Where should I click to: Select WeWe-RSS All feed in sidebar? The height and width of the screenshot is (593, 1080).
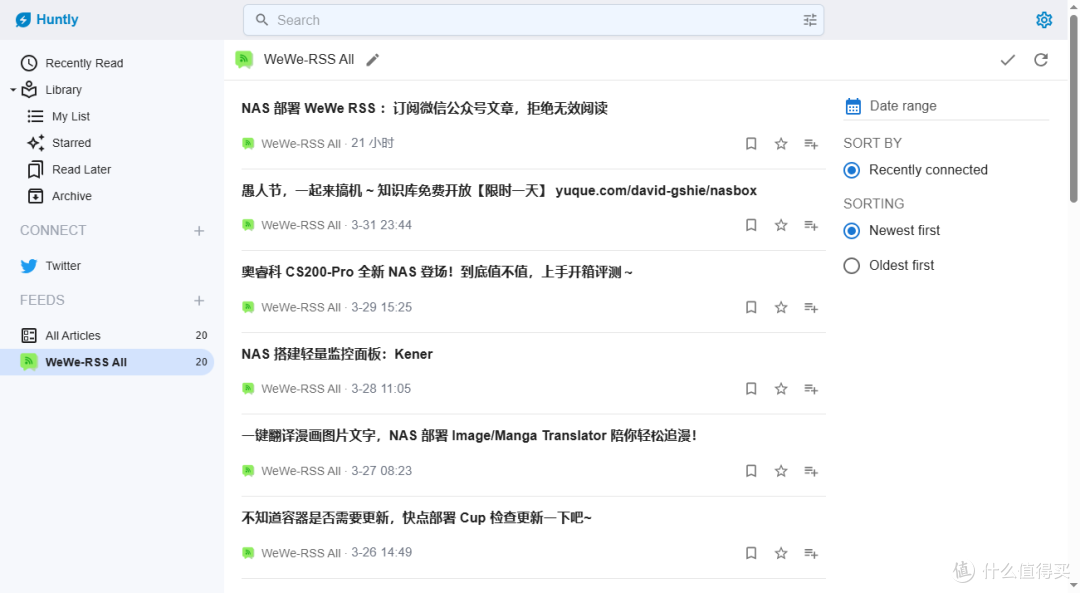[x=107, y=362]
